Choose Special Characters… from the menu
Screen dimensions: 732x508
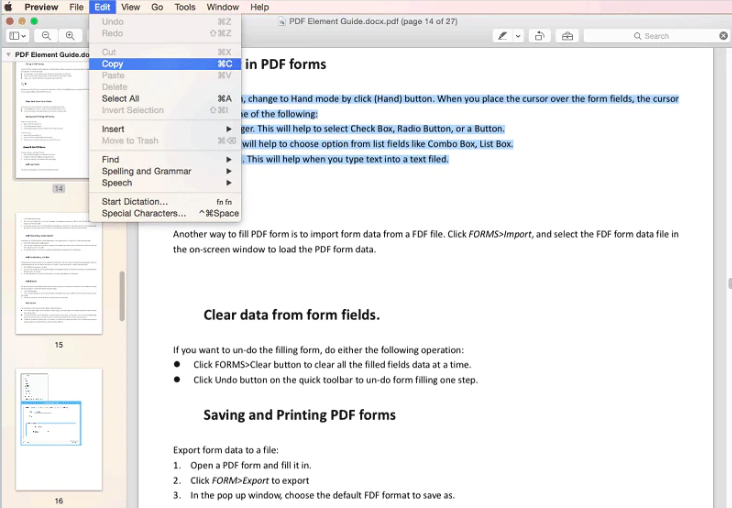tap(165, 213)
